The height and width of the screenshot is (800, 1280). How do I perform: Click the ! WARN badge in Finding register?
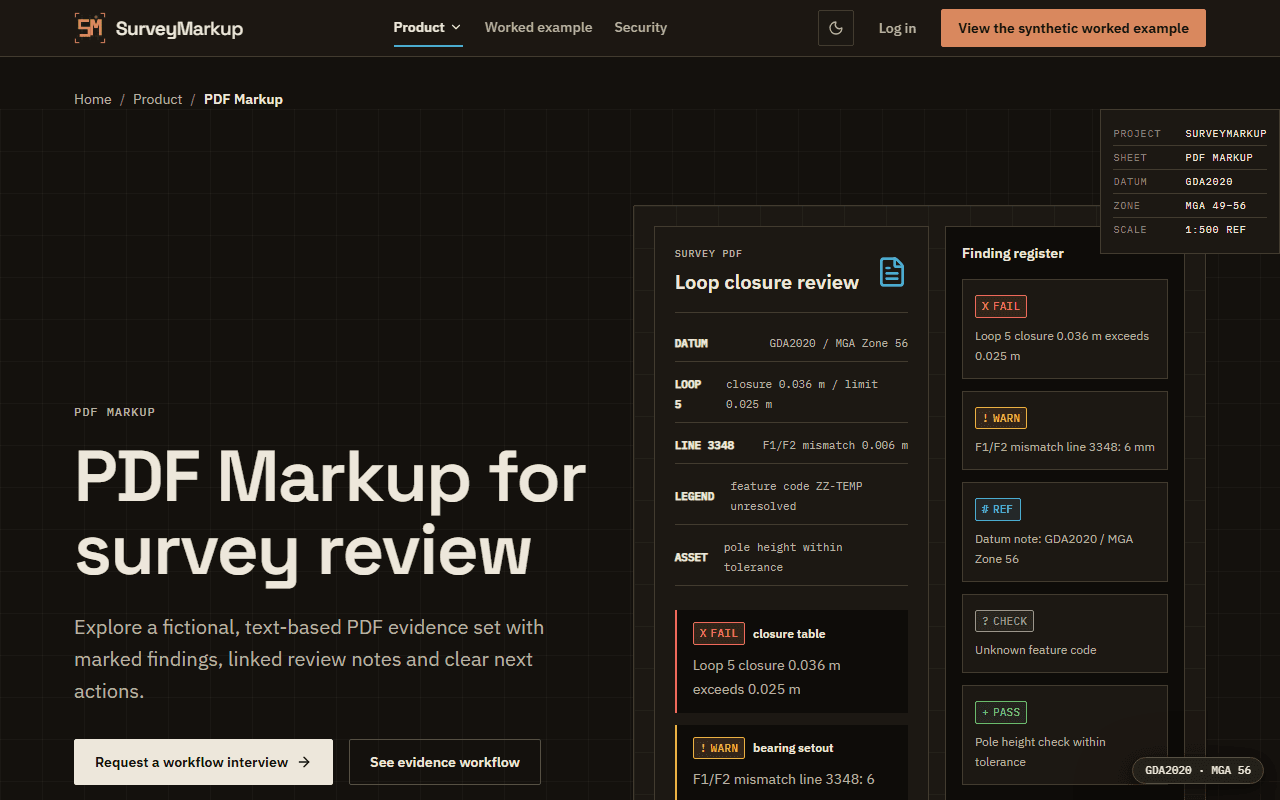tap(1001, 418)
